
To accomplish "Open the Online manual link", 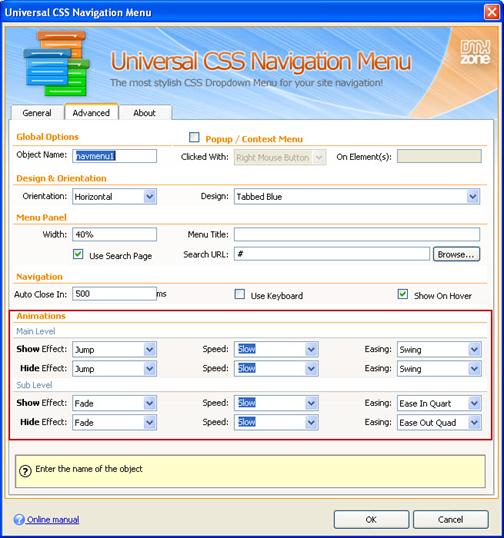I will [53, 520].
